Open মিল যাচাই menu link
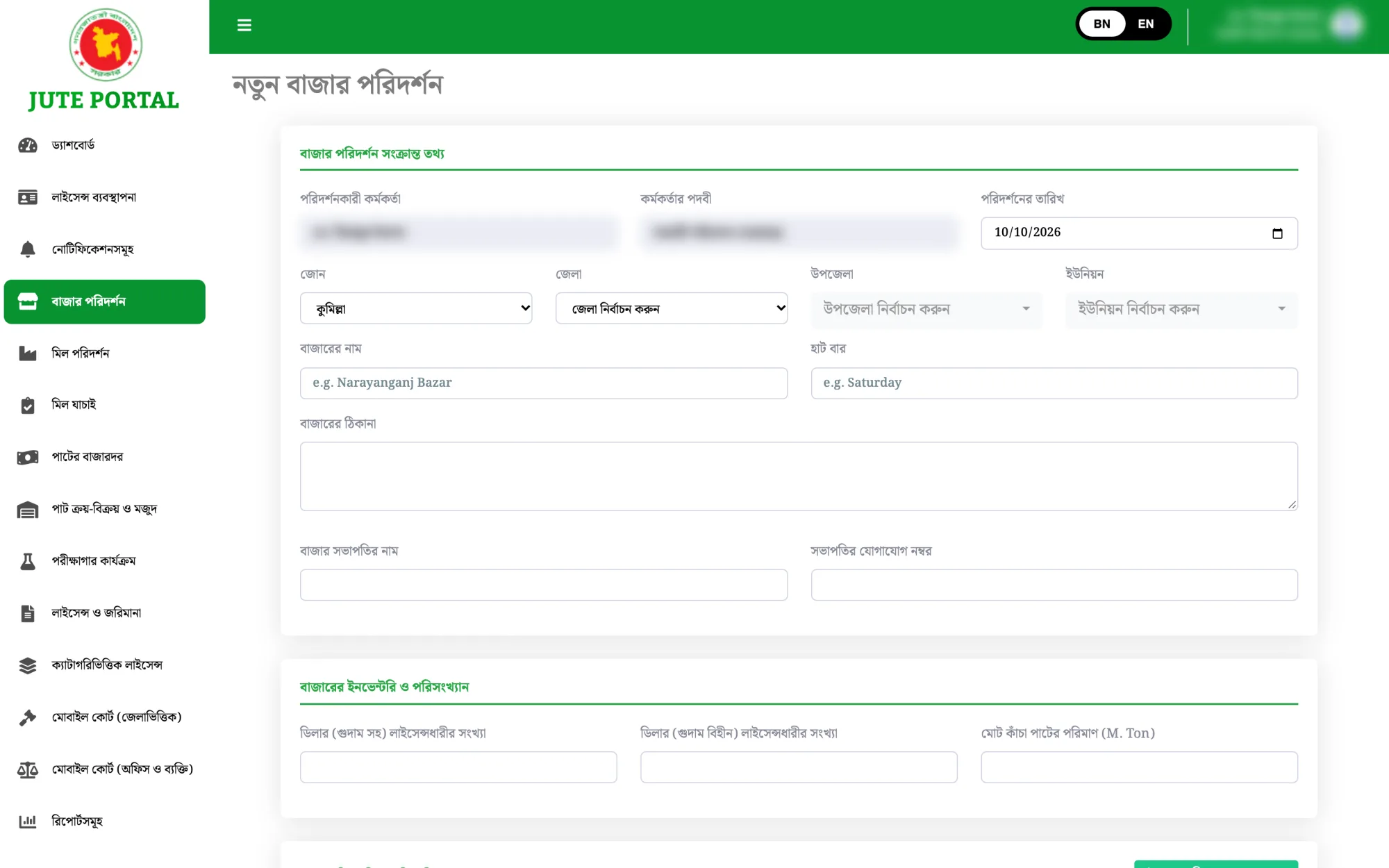This screenshot has height=868, width=1389. 104,405
